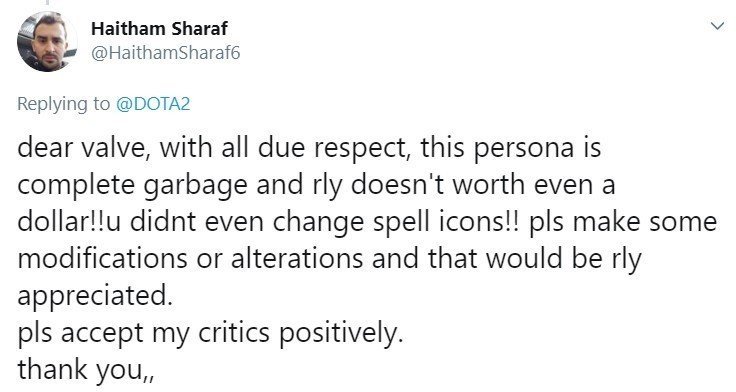This screenshot has width=736, height=392.
Task: Click the thread connector line above the avatar
Action: [47, 2]
